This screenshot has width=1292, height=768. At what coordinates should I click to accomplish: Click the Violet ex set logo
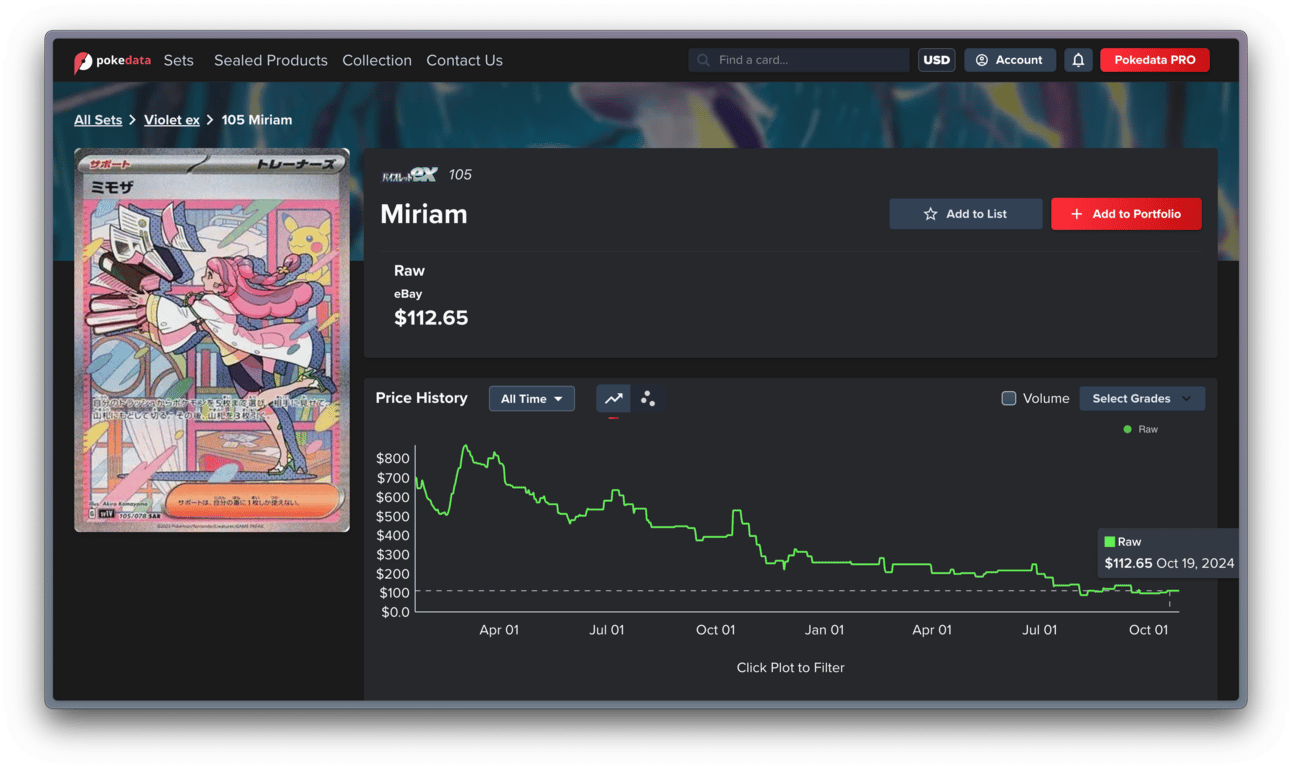(410, 175)
